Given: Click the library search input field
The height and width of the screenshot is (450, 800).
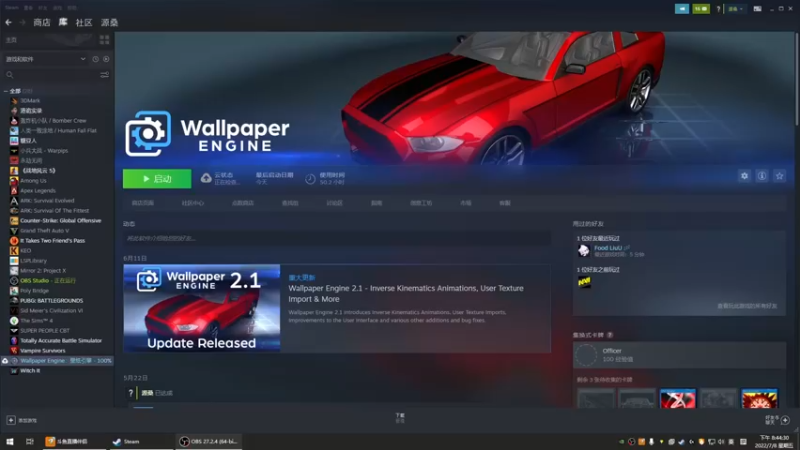Looking at the screenshot, I should (x=56, y=75).
